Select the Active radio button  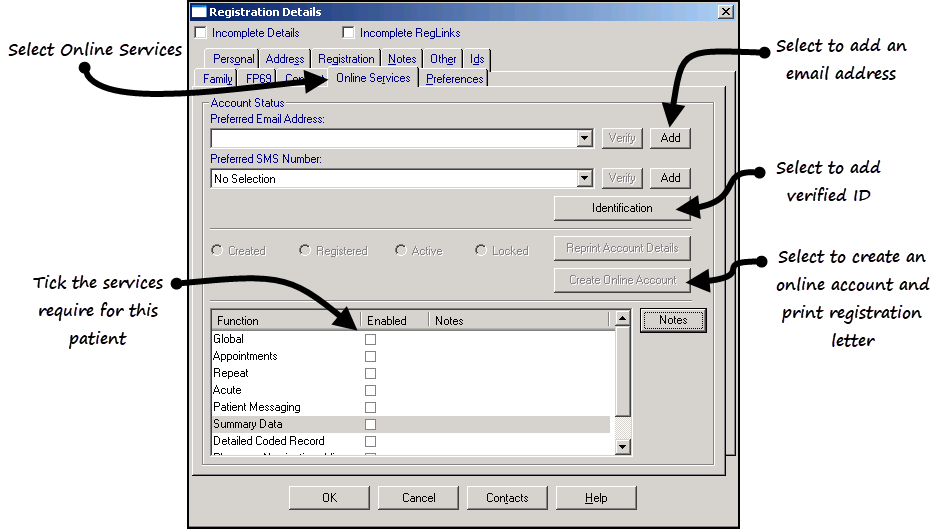[x=401, y=250]
